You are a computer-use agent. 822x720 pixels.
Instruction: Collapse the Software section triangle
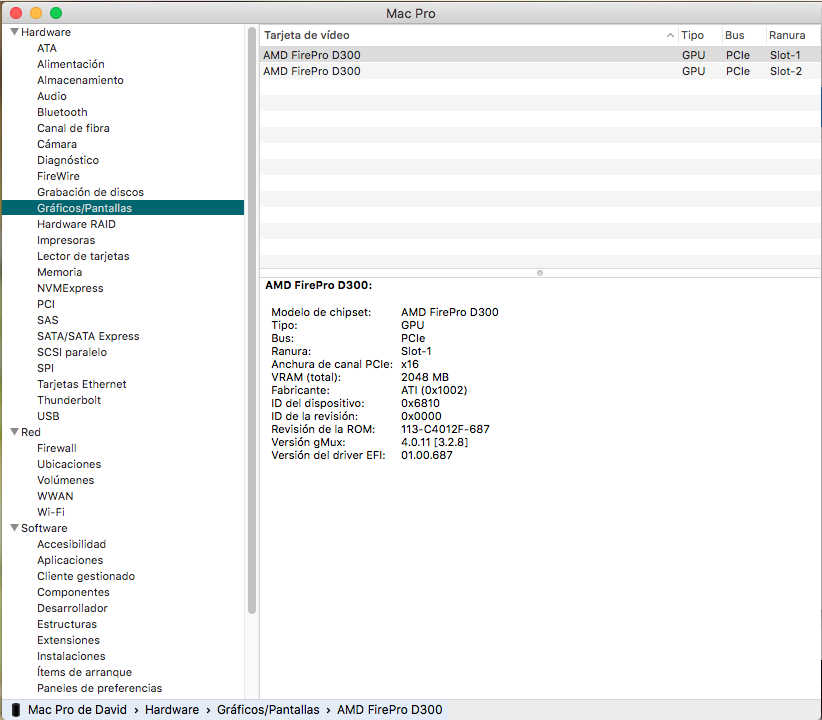(x=14, y=528)
